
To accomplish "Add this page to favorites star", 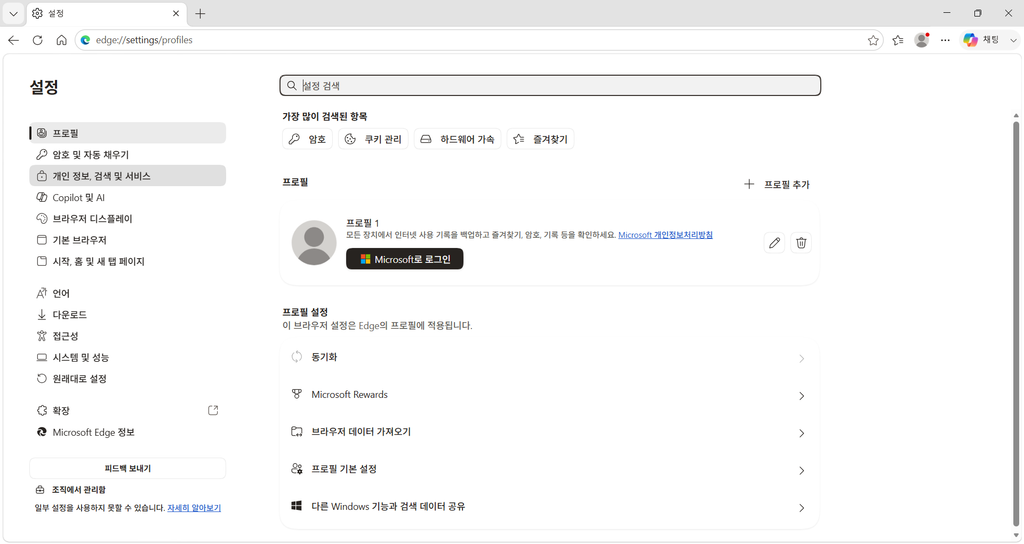I will 873,40.
